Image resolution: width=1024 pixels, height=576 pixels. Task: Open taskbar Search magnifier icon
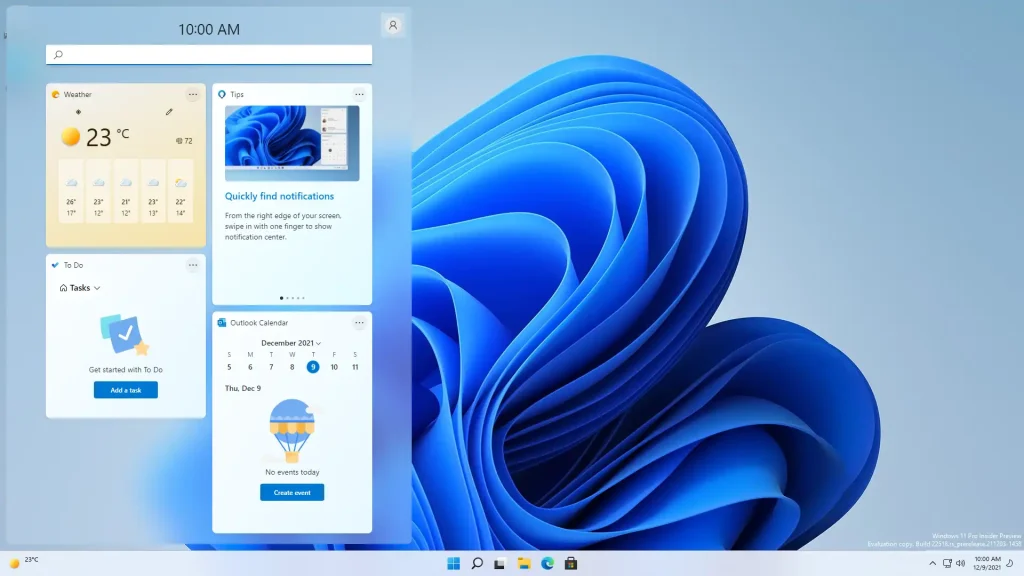477,564
